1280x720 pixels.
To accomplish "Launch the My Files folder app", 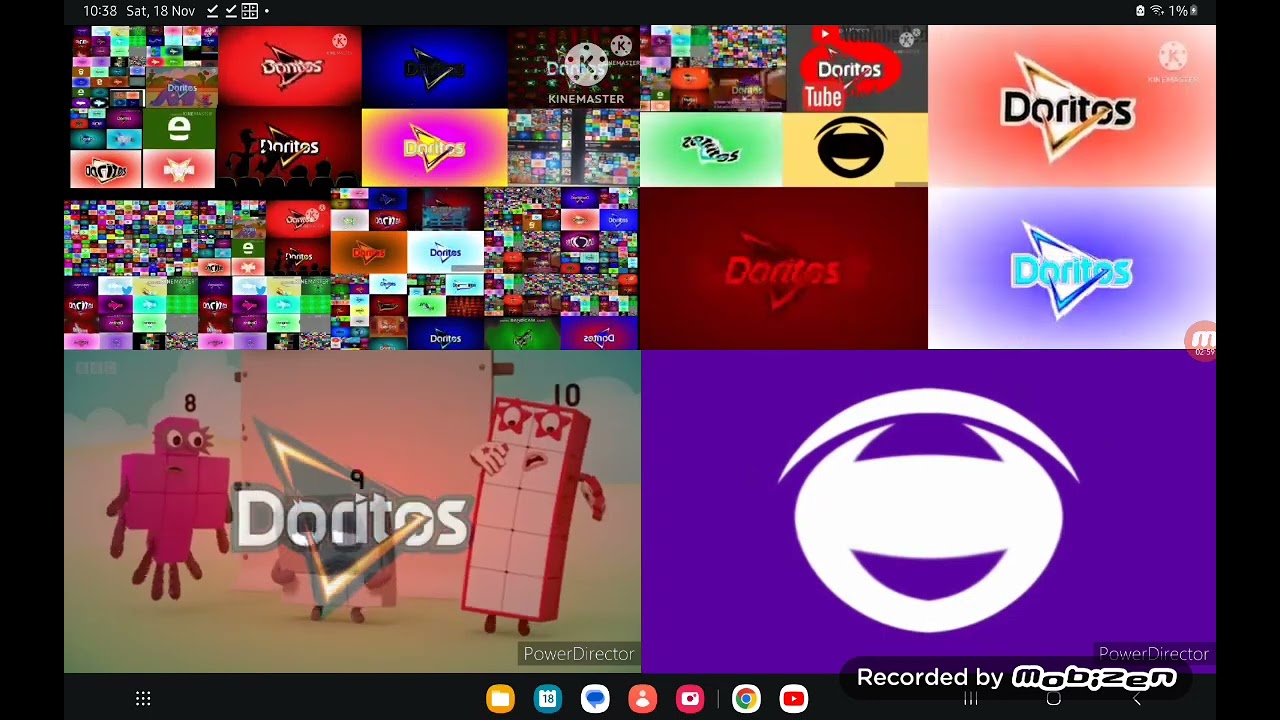I will (x=500, y=699).
